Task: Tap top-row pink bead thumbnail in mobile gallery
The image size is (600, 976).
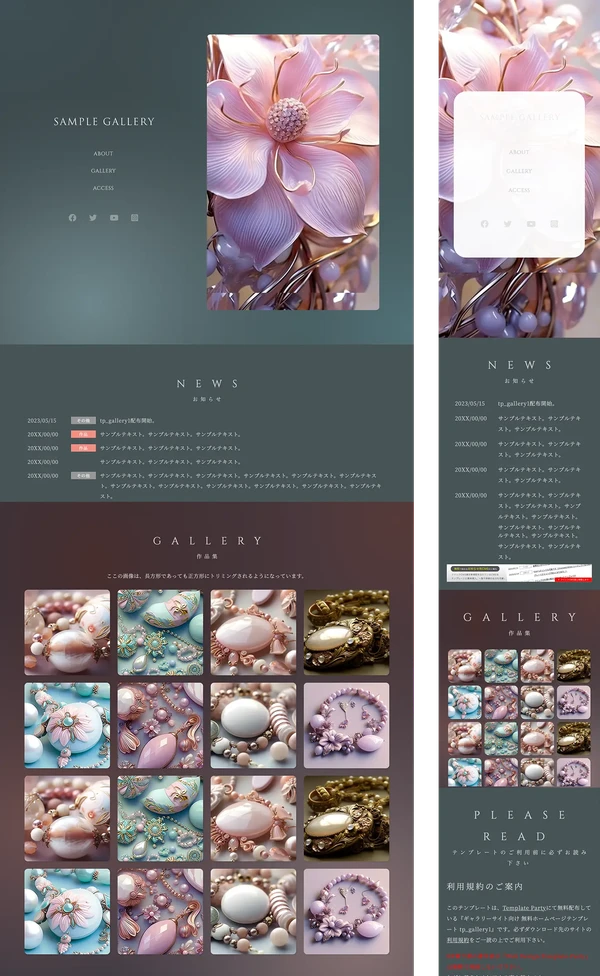Action: pos(465,665)
